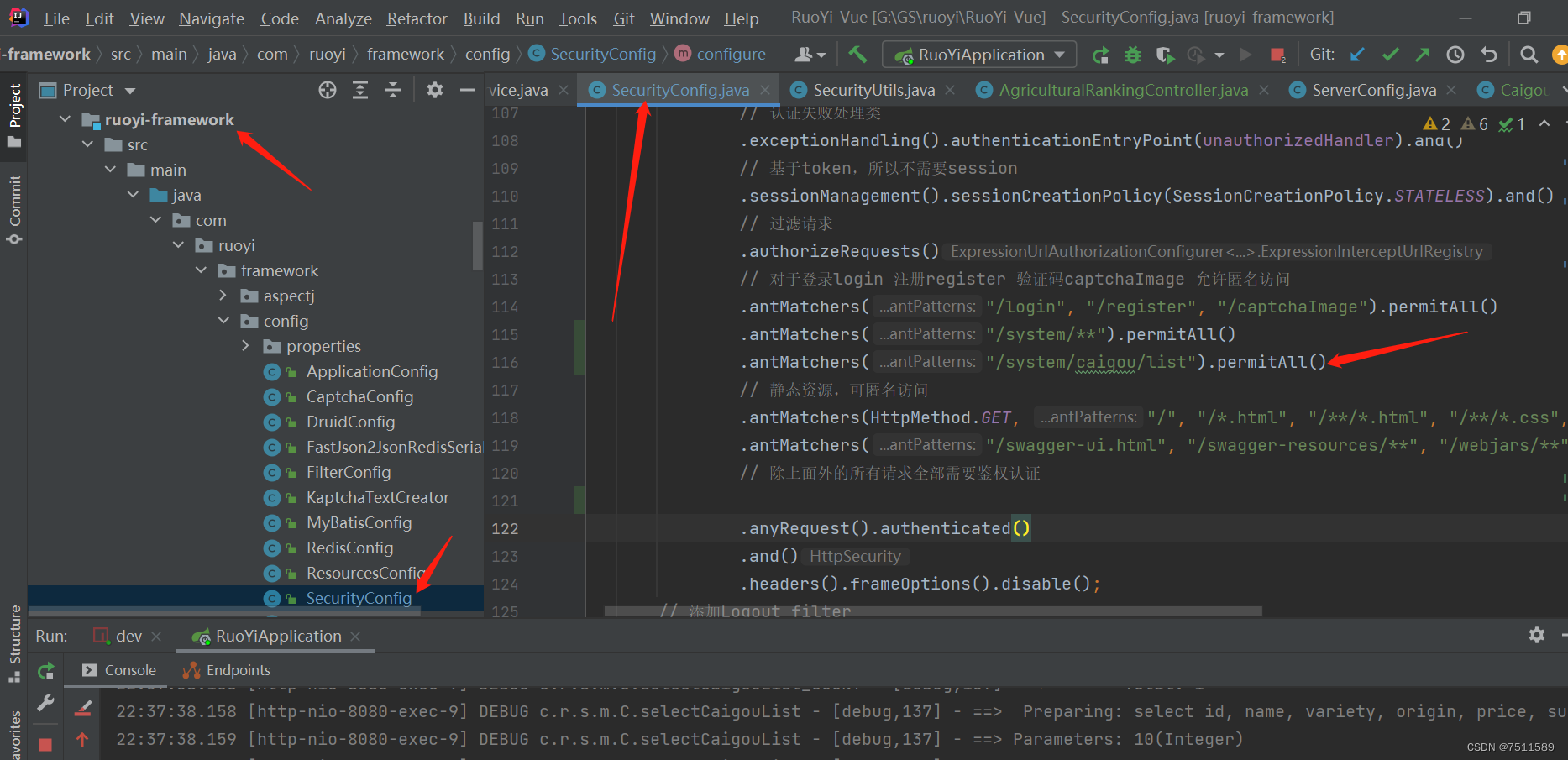Click the framework breadcrumb in navigation bar

click(x=405, y=54)
